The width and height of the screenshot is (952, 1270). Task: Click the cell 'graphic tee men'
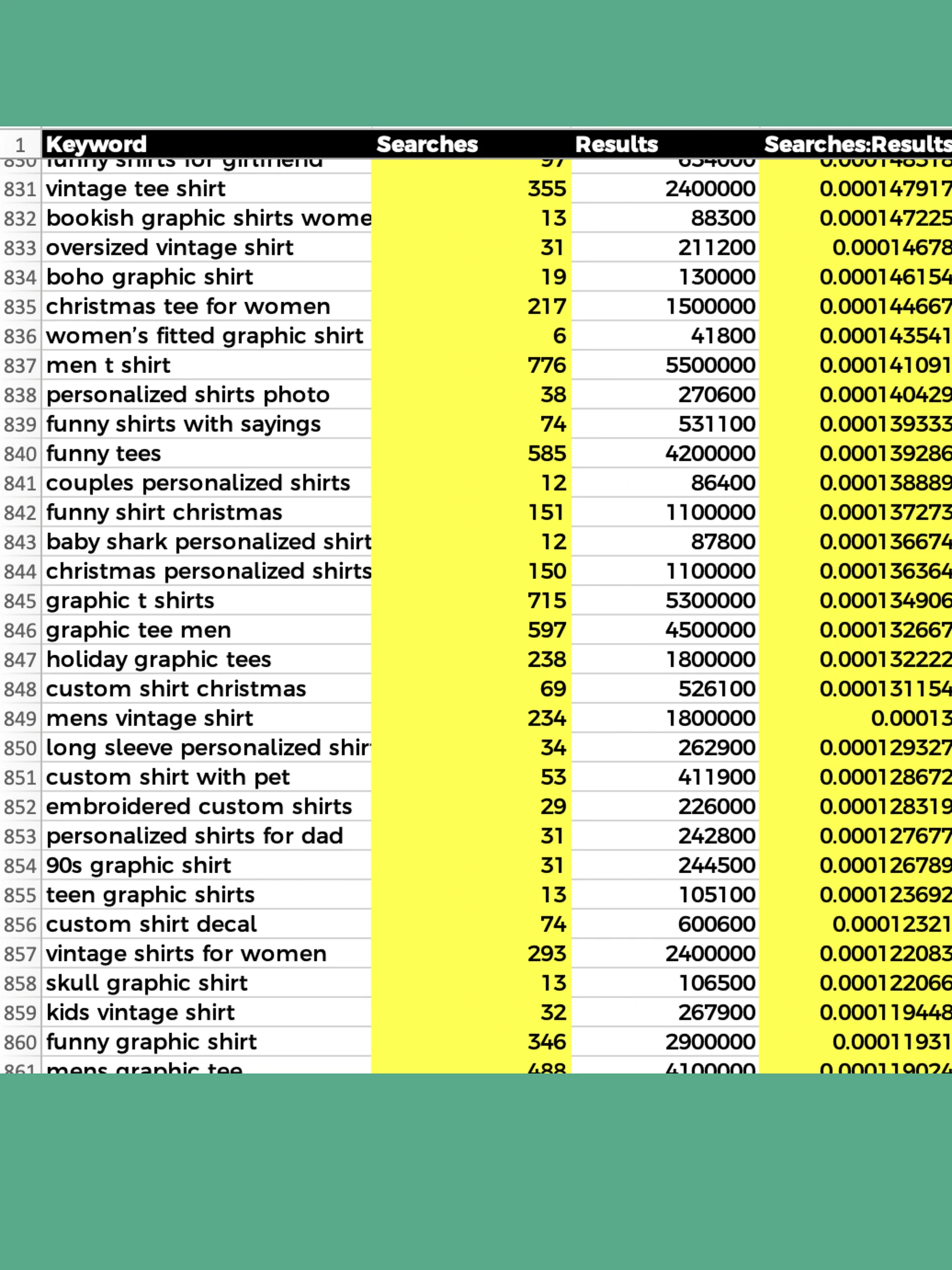[x=207, y=631]
